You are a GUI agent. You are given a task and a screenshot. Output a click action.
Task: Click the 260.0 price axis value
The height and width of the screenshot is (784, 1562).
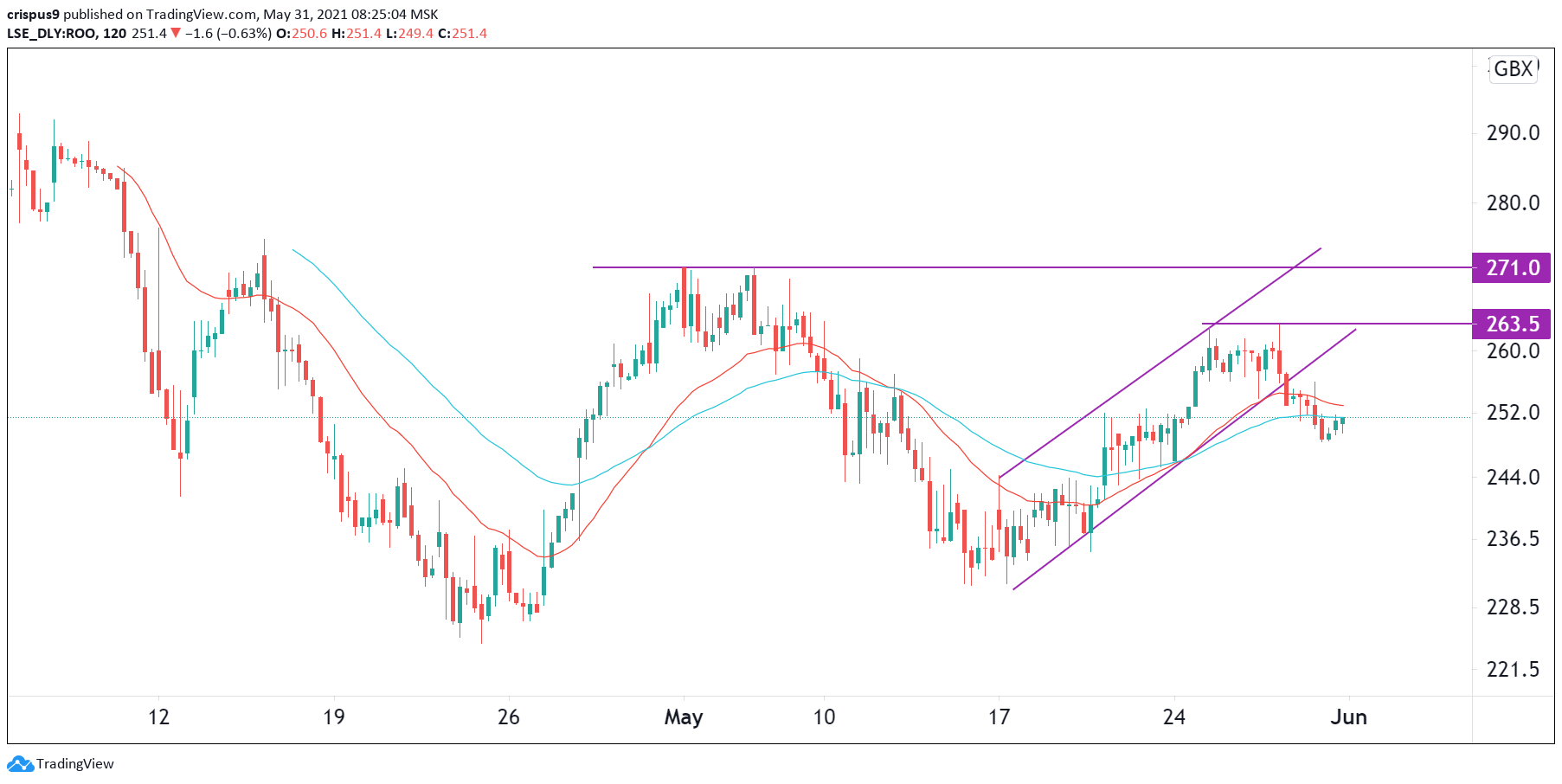(x=1513, y=351)
